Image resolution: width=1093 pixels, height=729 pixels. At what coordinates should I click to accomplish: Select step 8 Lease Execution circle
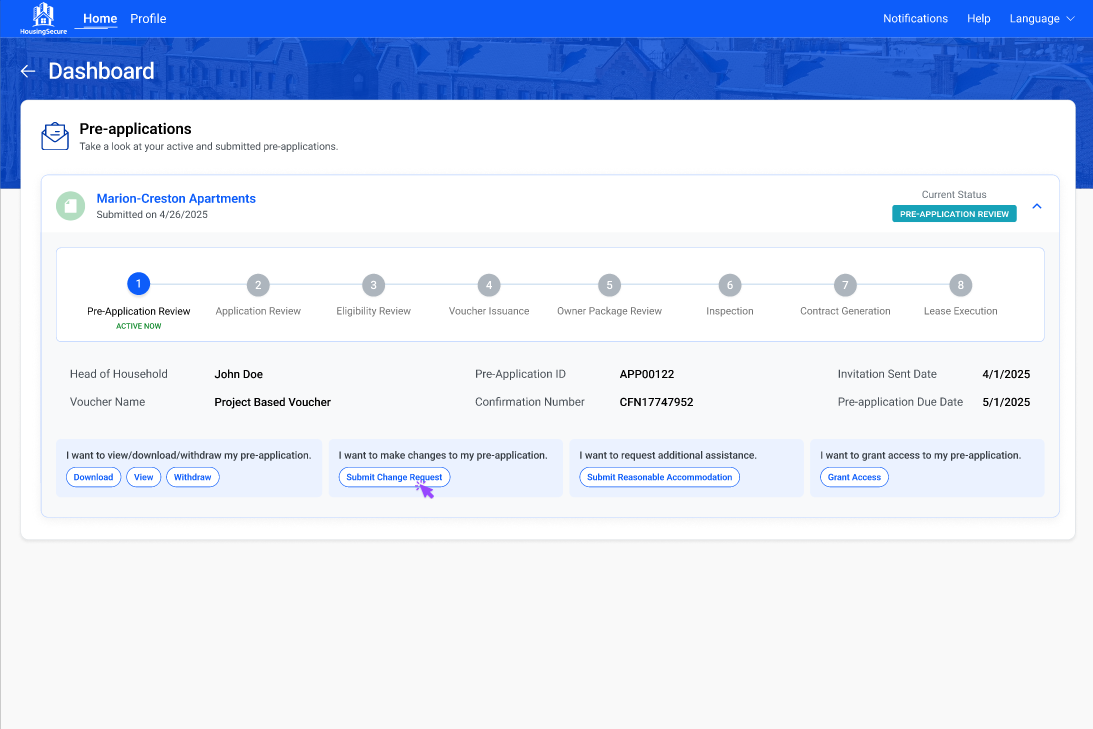tap(960, 285)
